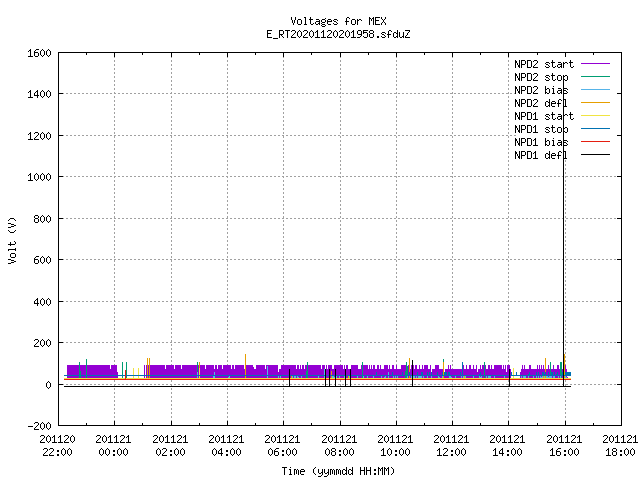Image resolution: width=640 pixels, height=480 pixels.
Task: Click the y-axis value 1200
Action: click(x=39, y=136)
